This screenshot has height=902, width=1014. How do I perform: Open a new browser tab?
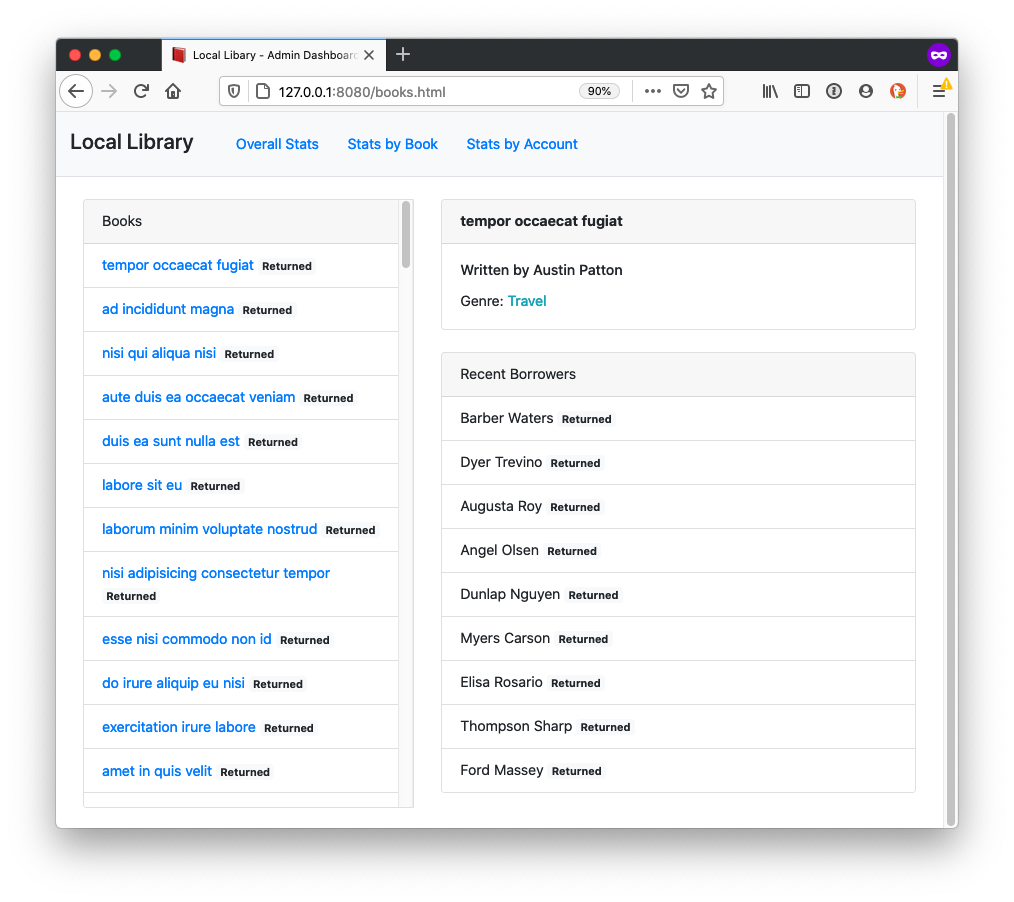[x=403, y=54]
